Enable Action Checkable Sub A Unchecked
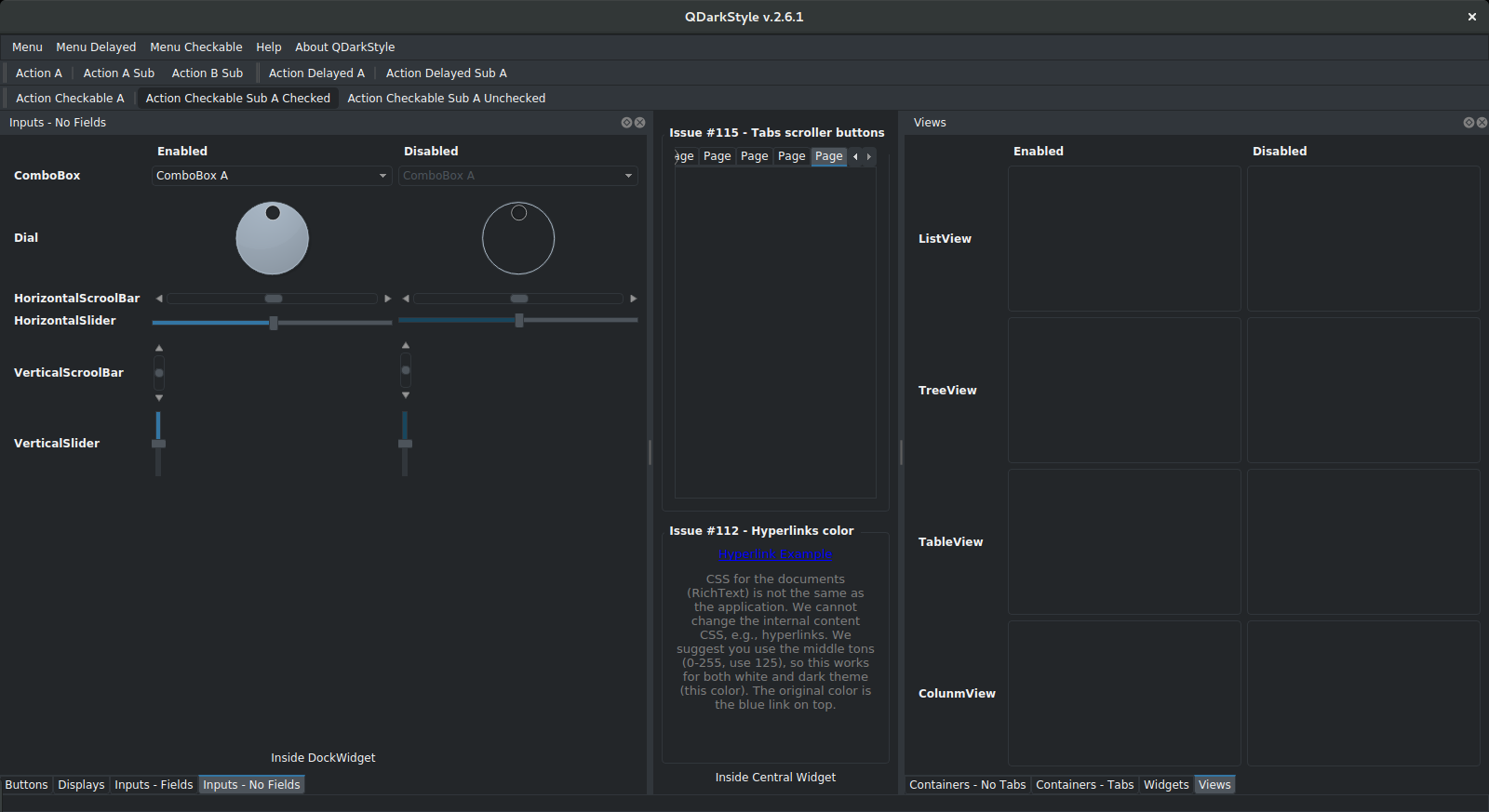The height and width of the screenshot is (812, 1489). [x=446, y=99]
